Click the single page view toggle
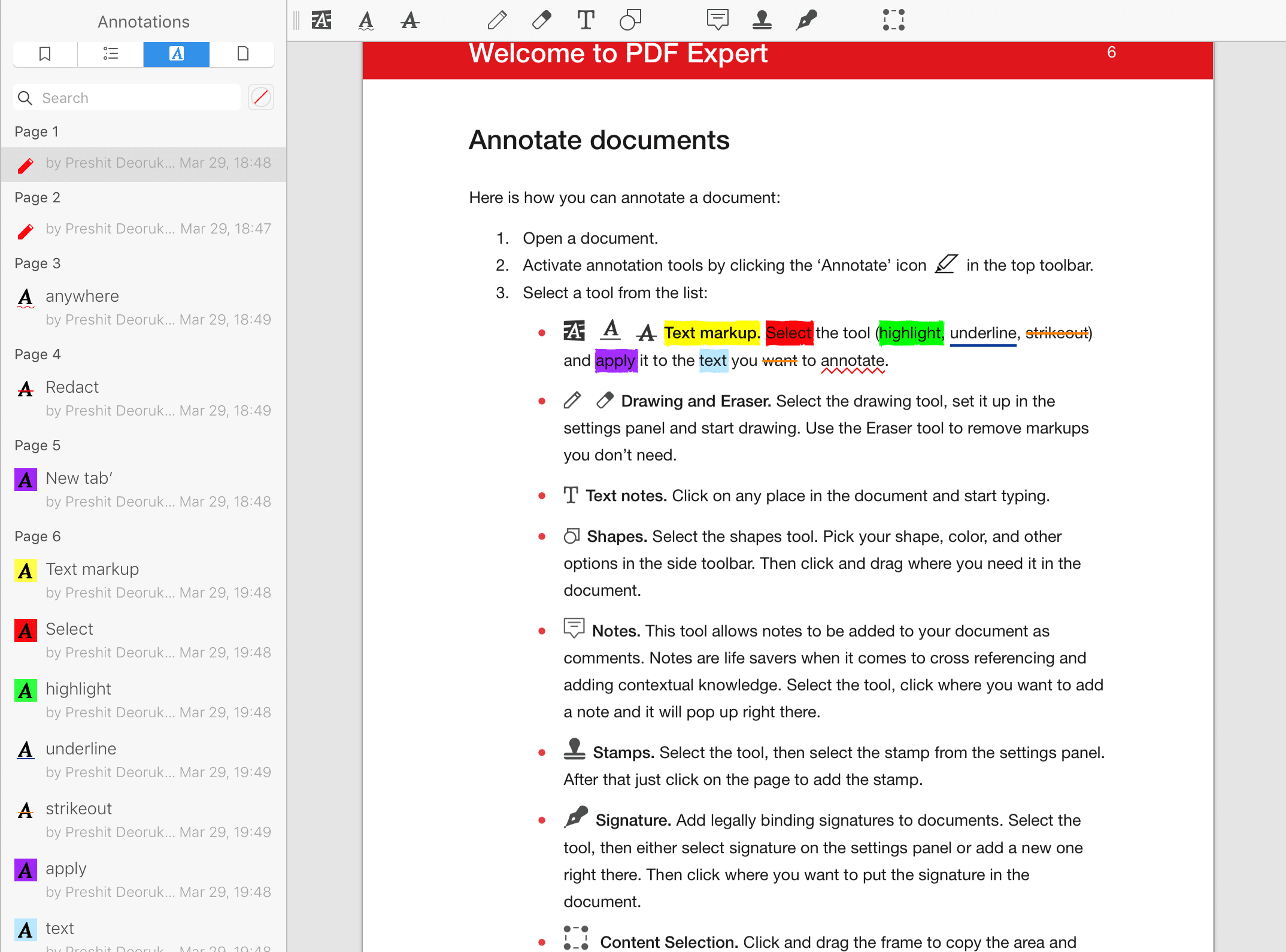Viewport: 1286px width, 952px height. click(x=242, y=53)
